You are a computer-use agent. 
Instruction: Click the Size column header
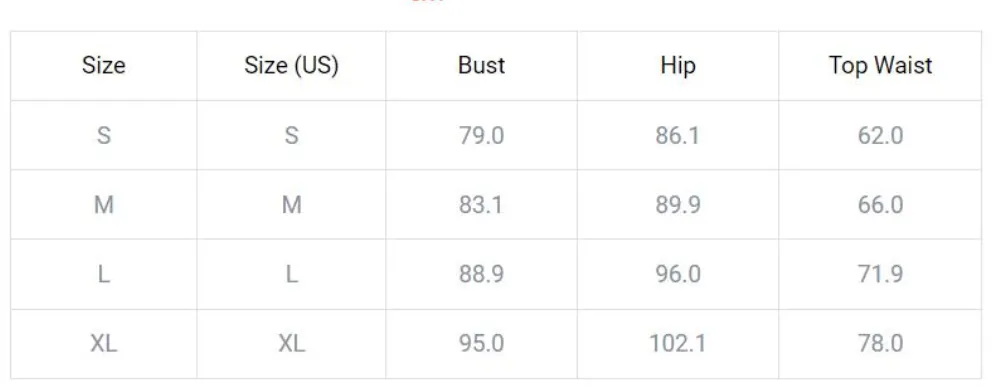(x=103, y=65)
